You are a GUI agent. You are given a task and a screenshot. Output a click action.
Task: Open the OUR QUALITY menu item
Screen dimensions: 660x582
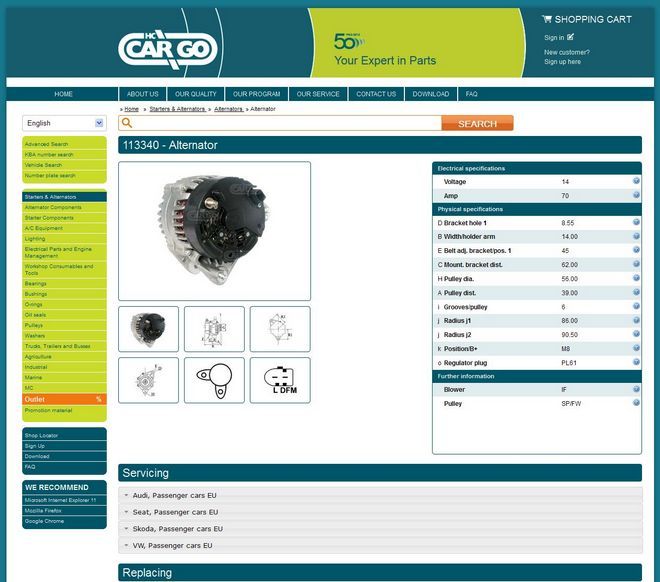coord(196,94)
